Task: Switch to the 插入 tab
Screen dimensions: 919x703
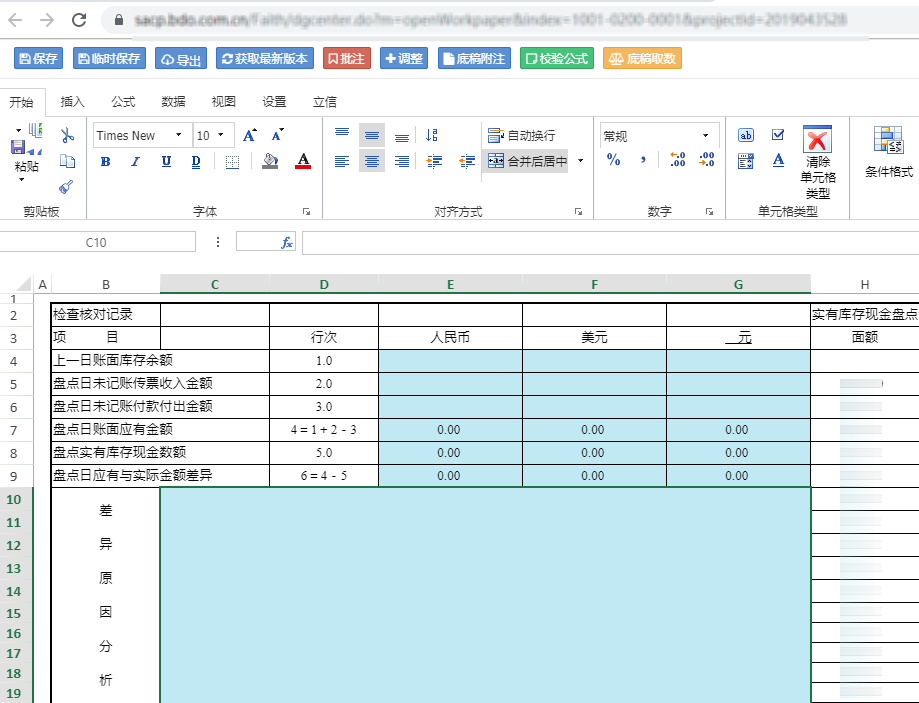Action: pyautogui.click(x=73, y=102)
